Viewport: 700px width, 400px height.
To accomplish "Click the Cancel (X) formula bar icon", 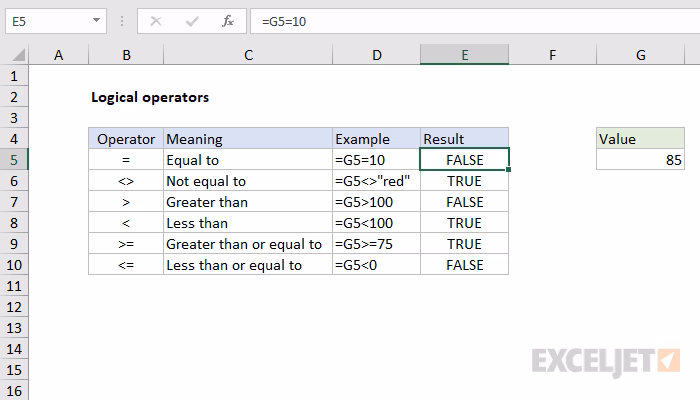I will point(156,21).
